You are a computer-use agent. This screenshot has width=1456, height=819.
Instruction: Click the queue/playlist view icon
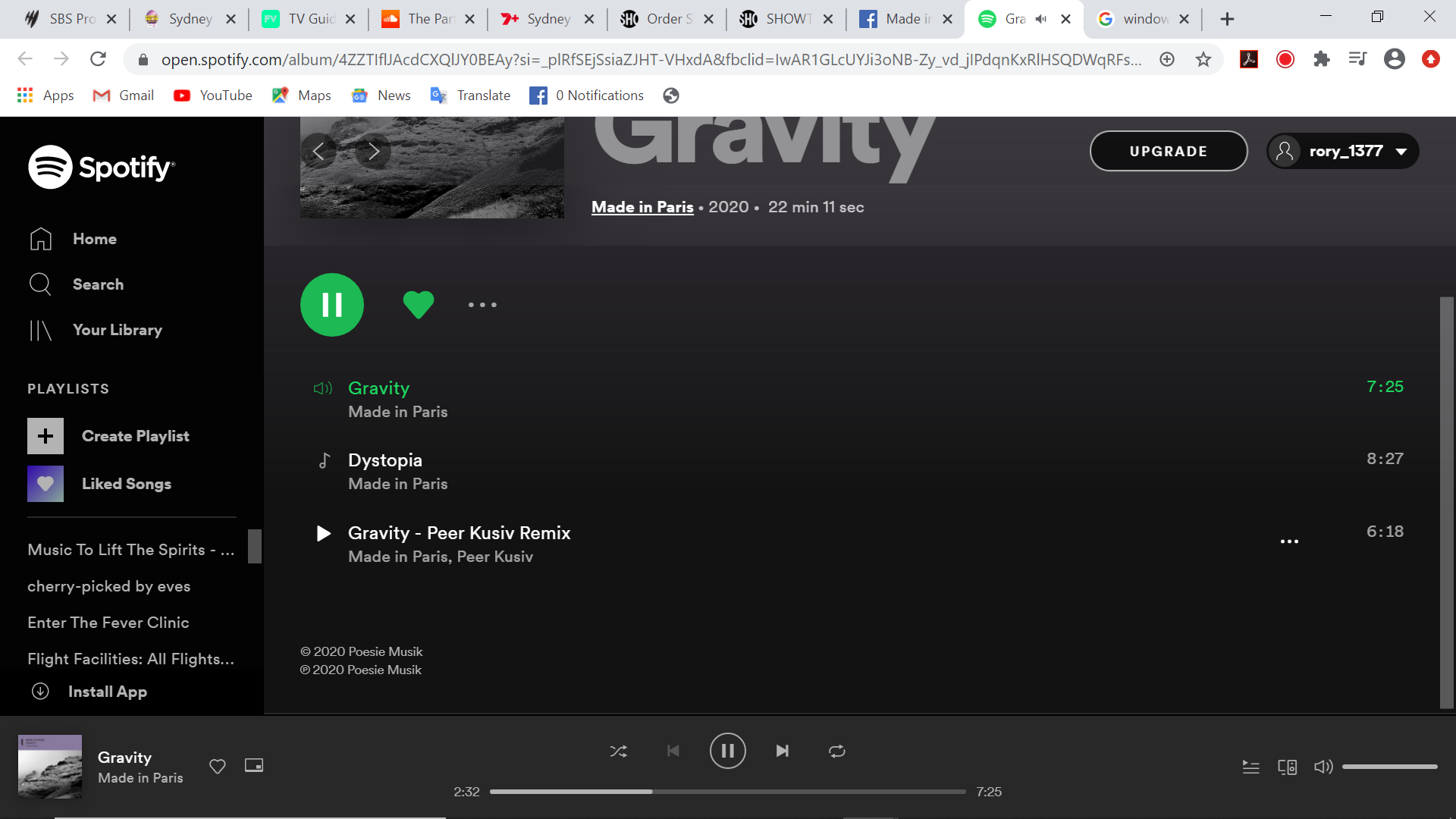[1251, 766]
